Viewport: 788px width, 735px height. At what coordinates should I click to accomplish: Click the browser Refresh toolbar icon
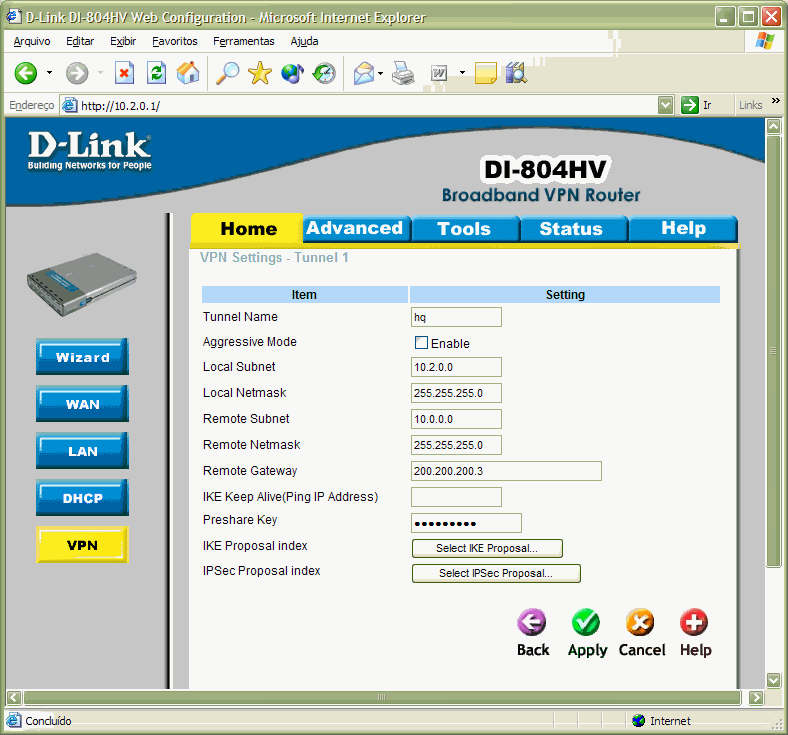click(x=156, y=73)
